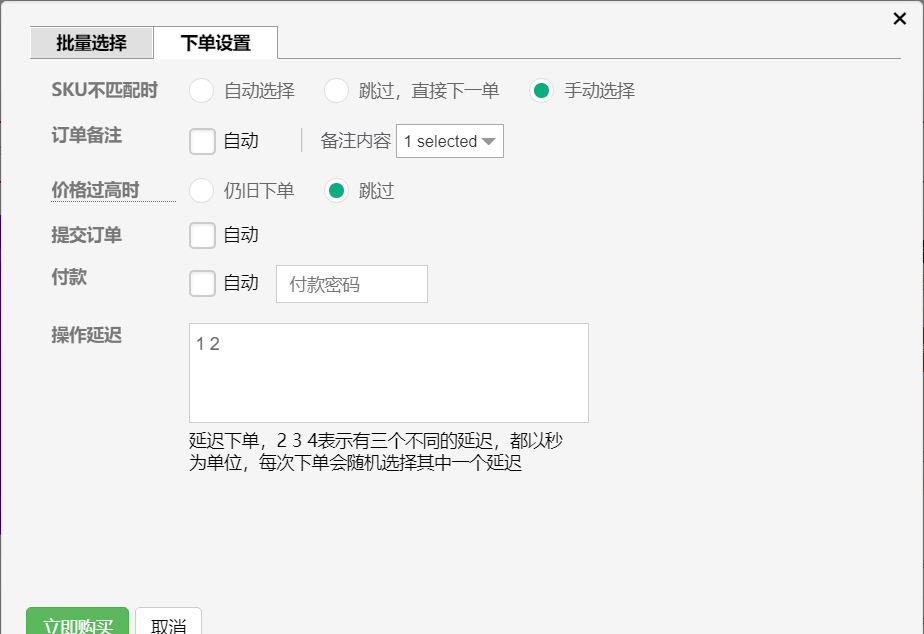The height and width of the screenshot is (634, 924).
Task: Open the 备注内容 selection dropdown
Action: click(448, 141)
